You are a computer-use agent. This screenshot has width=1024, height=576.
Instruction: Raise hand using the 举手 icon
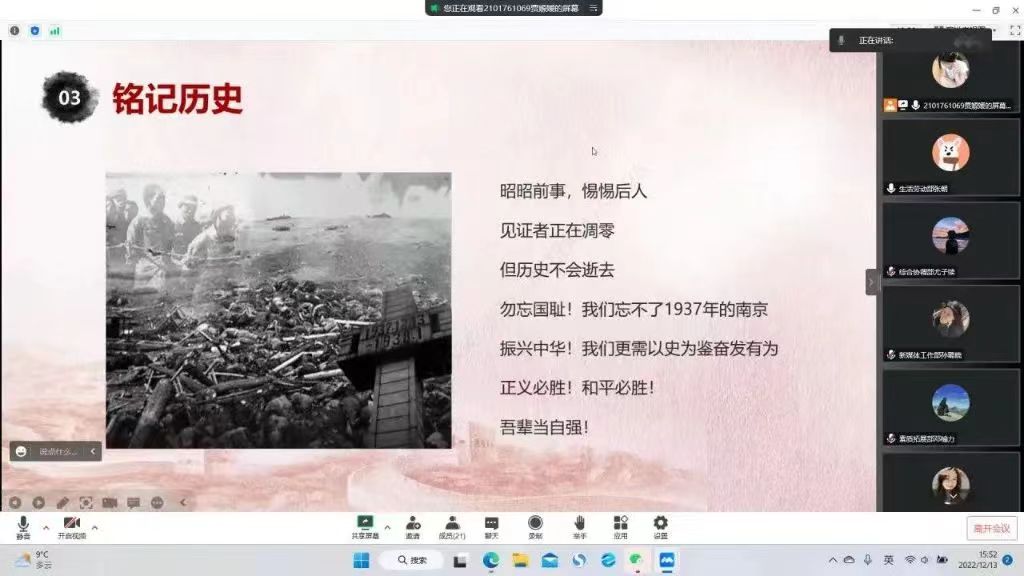[x=579, y=526]
